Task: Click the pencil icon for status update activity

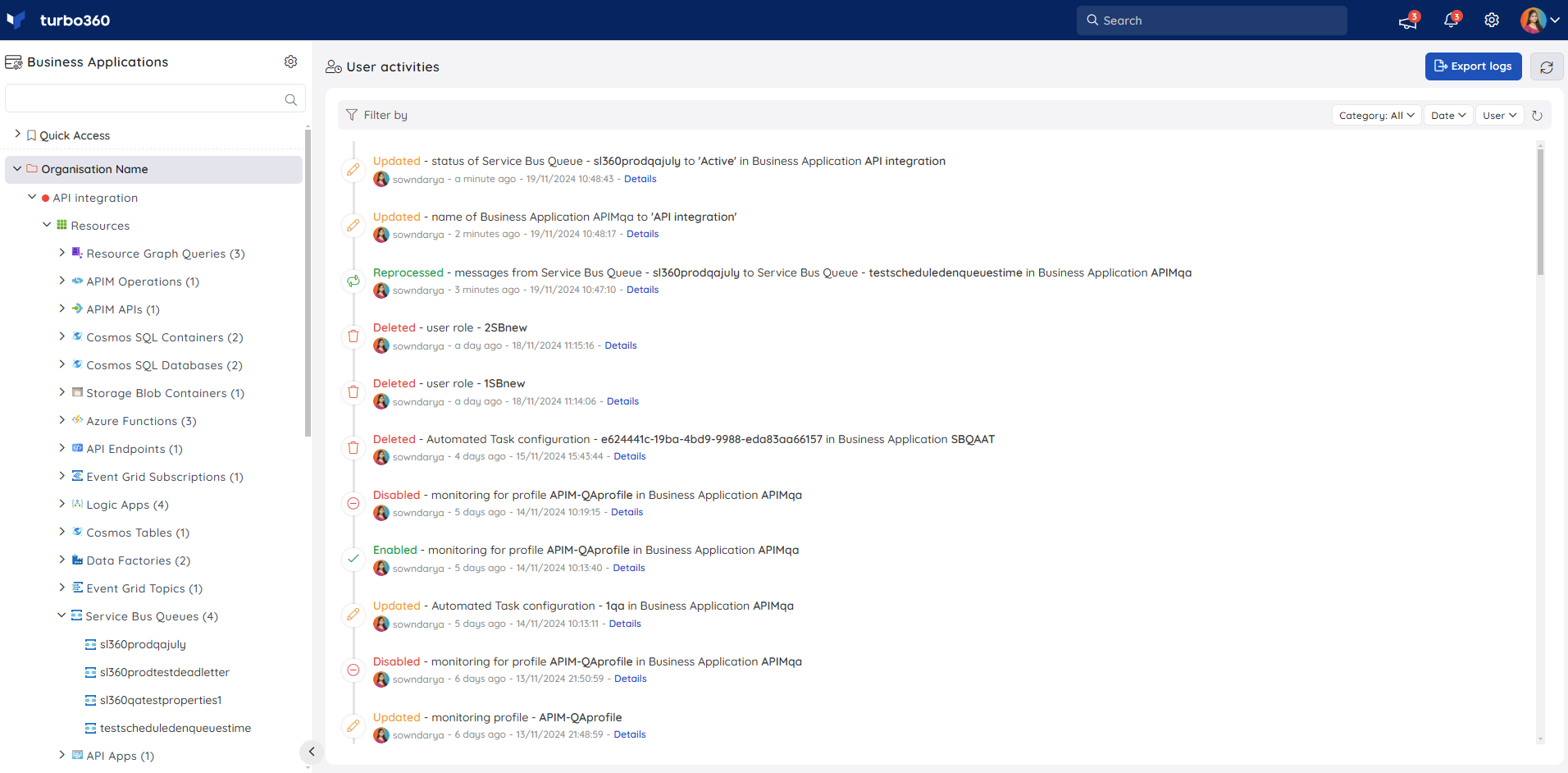Action: (x=353, y=170)
